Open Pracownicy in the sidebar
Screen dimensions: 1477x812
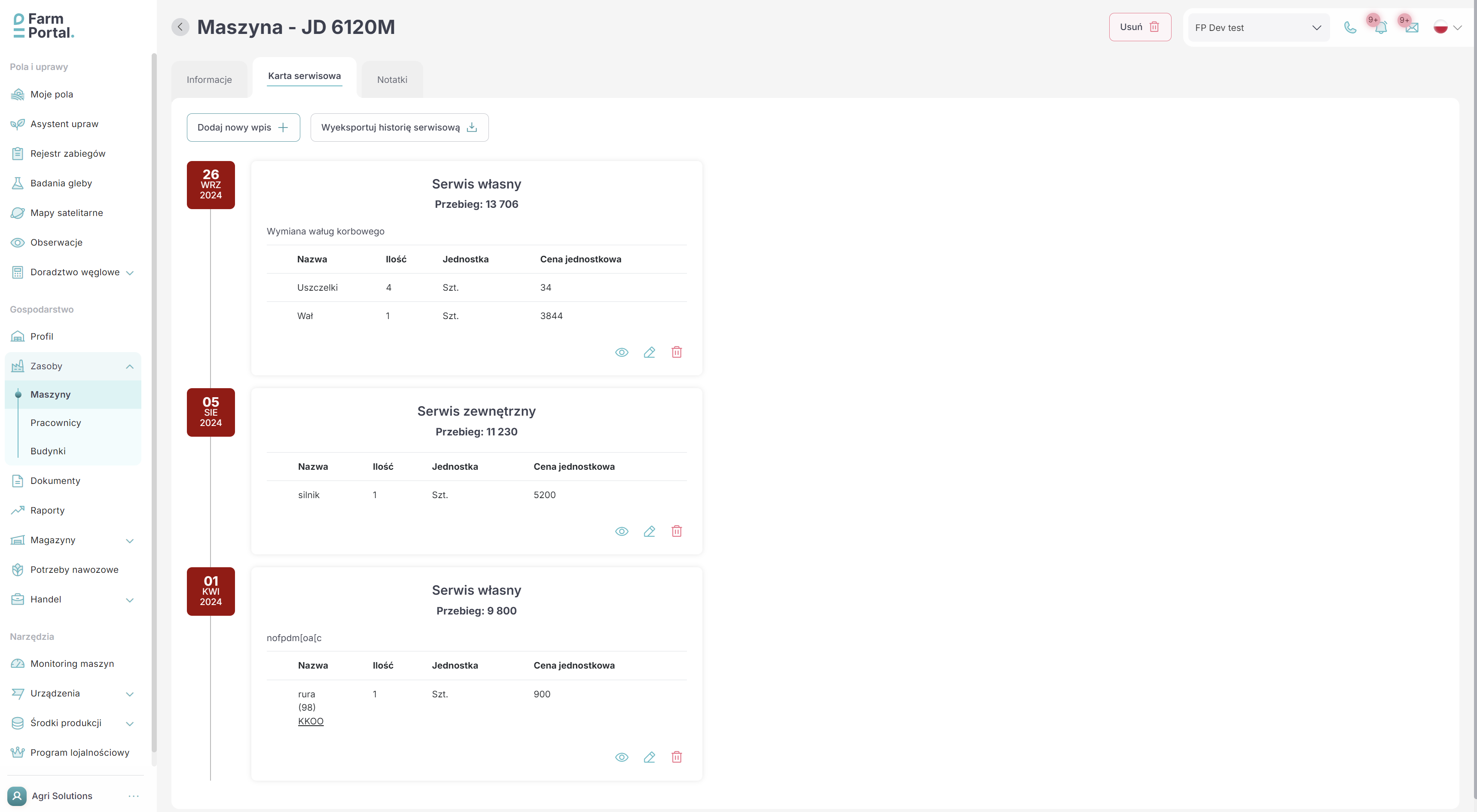(x=73, y=423)
